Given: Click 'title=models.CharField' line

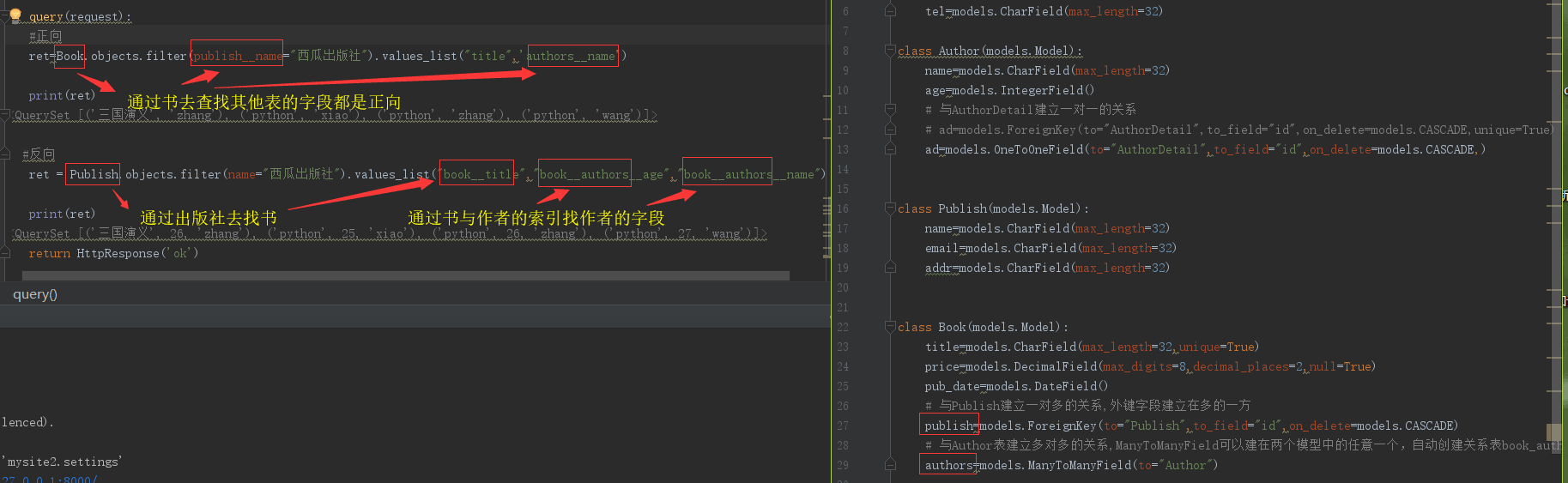Looking at the screenshot, I should tap(1092, 347).
